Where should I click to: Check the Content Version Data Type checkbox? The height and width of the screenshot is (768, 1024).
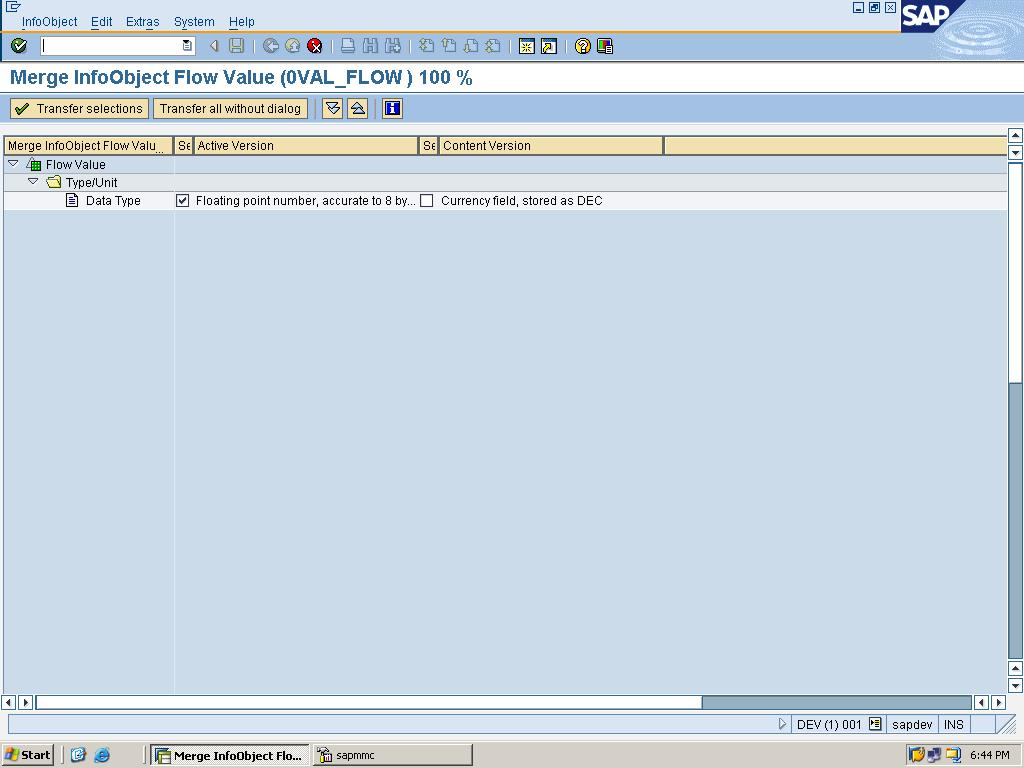point(426,200)
